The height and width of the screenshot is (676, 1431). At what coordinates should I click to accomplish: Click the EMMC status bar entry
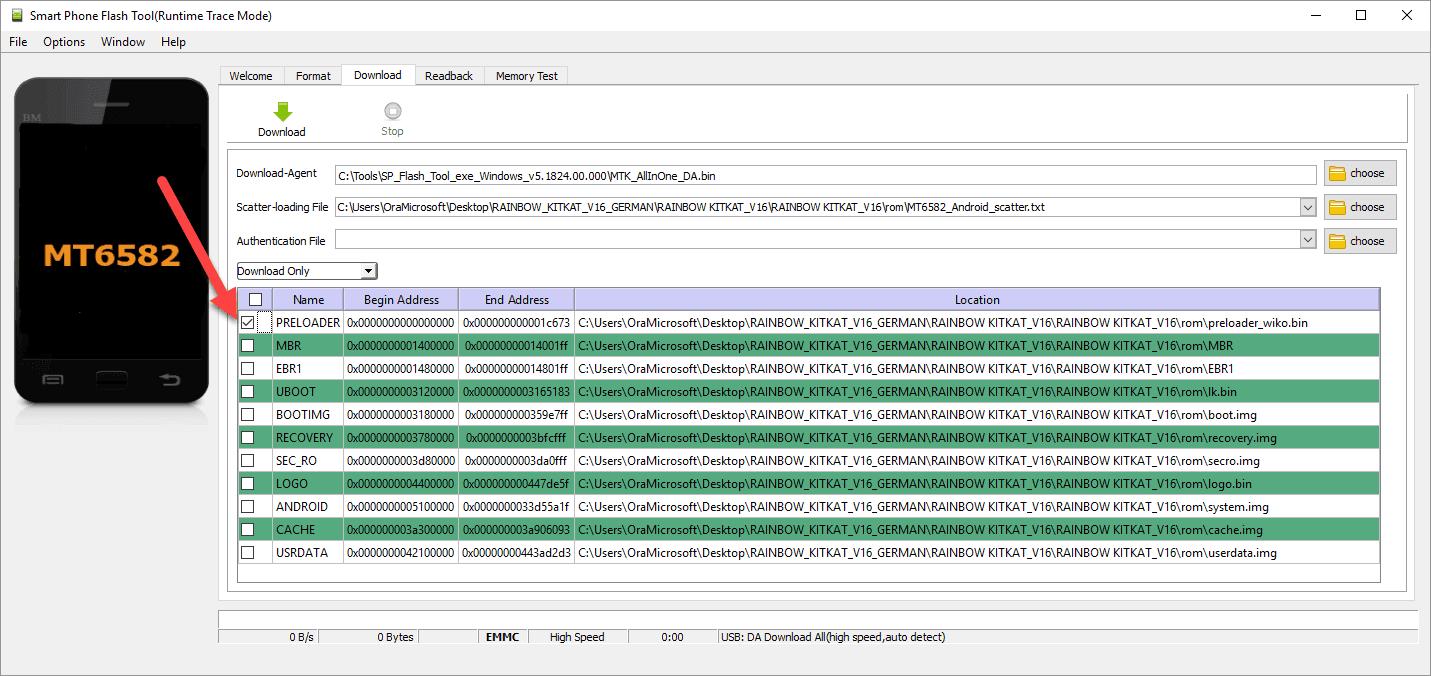(502, 637)
